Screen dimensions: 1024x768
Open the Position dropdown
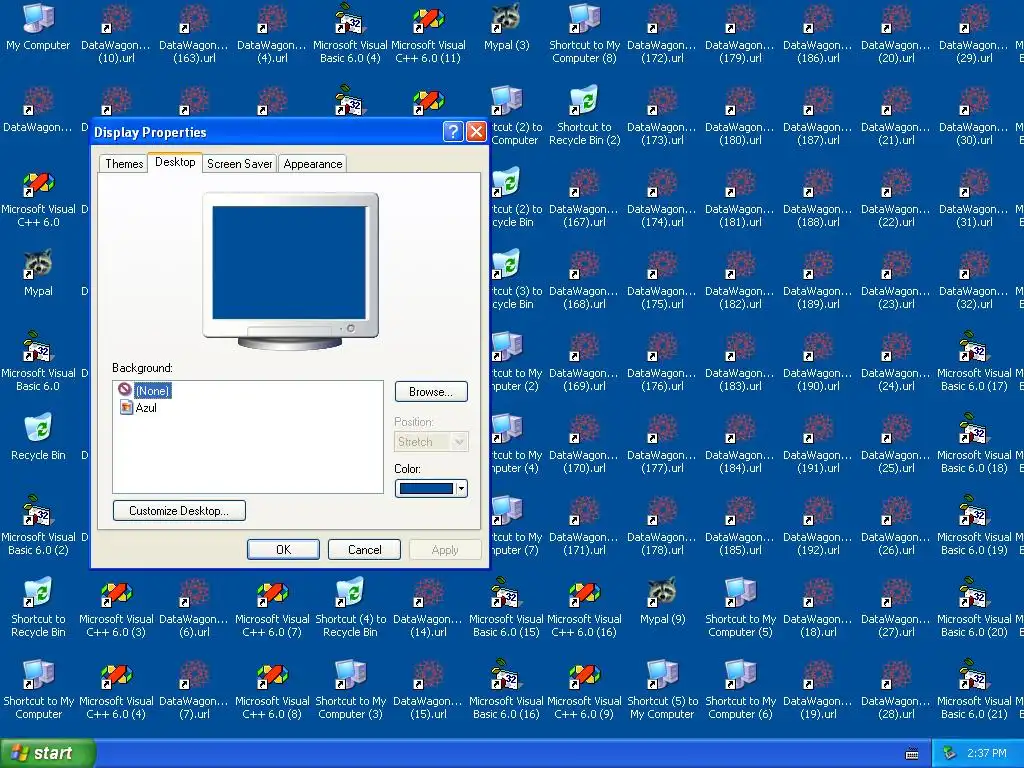point(431,441)
